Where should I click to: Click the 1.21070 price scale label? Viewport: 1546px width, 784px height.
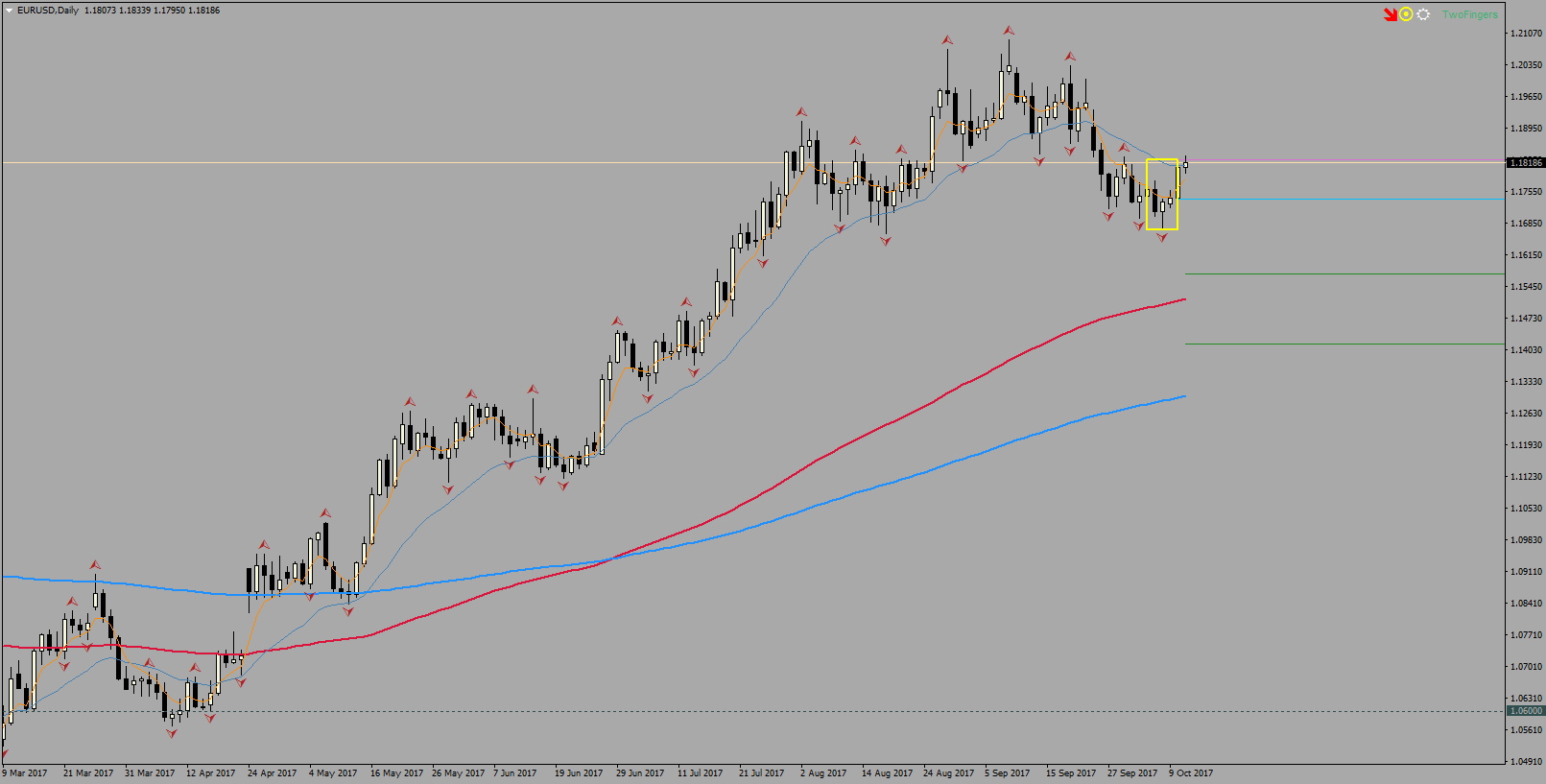click(1527, 34)
